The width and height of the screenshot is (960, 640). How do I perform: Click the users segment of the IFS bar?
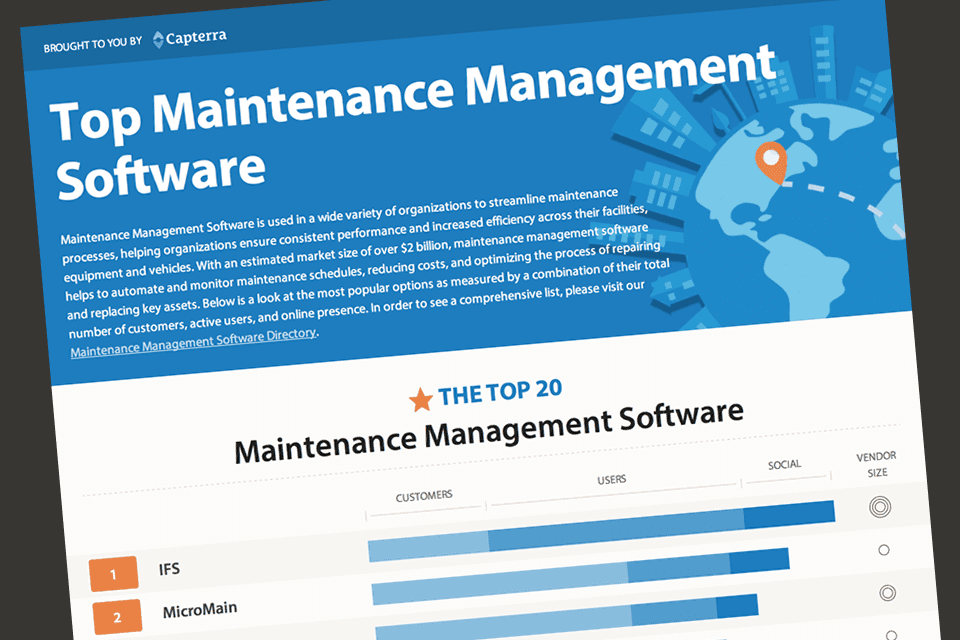pos(617,530)
